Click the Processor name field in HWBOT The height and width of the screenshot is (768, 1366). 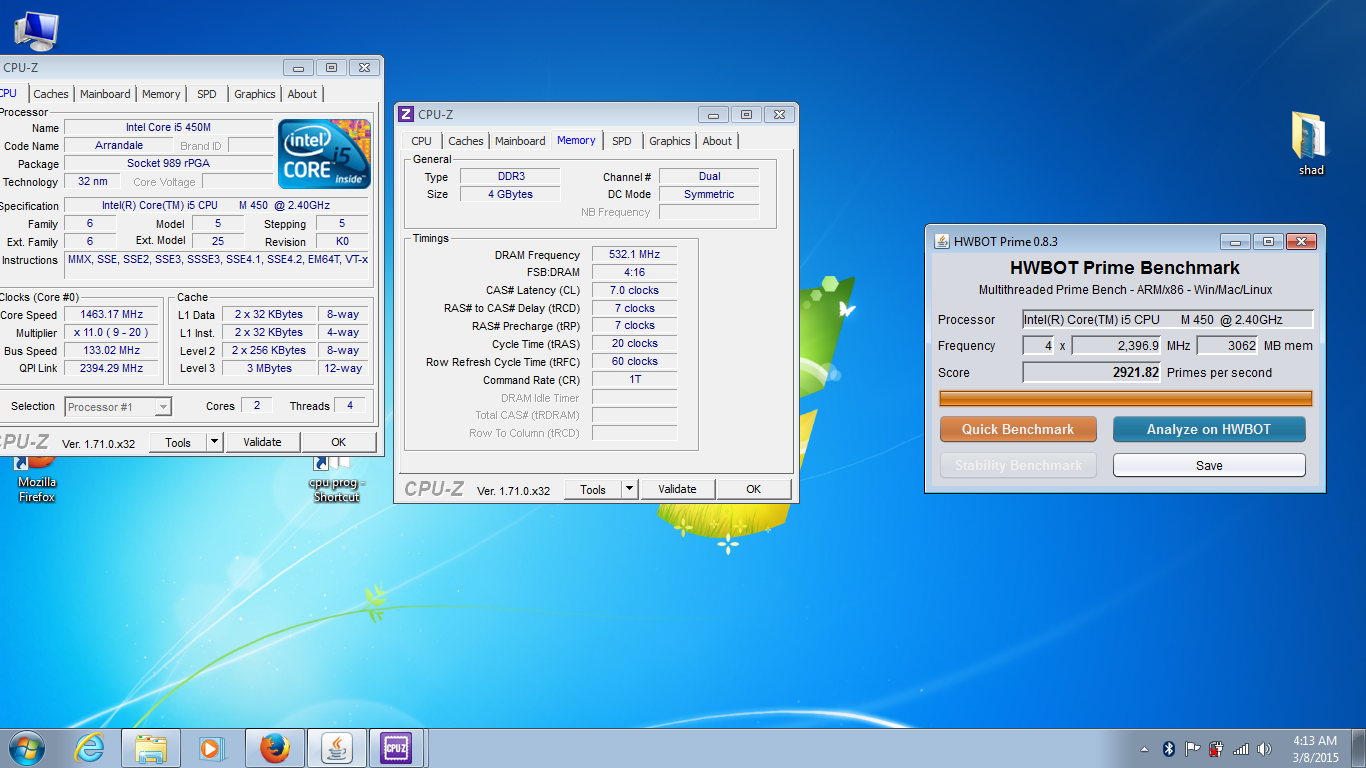click(1168, 320)
